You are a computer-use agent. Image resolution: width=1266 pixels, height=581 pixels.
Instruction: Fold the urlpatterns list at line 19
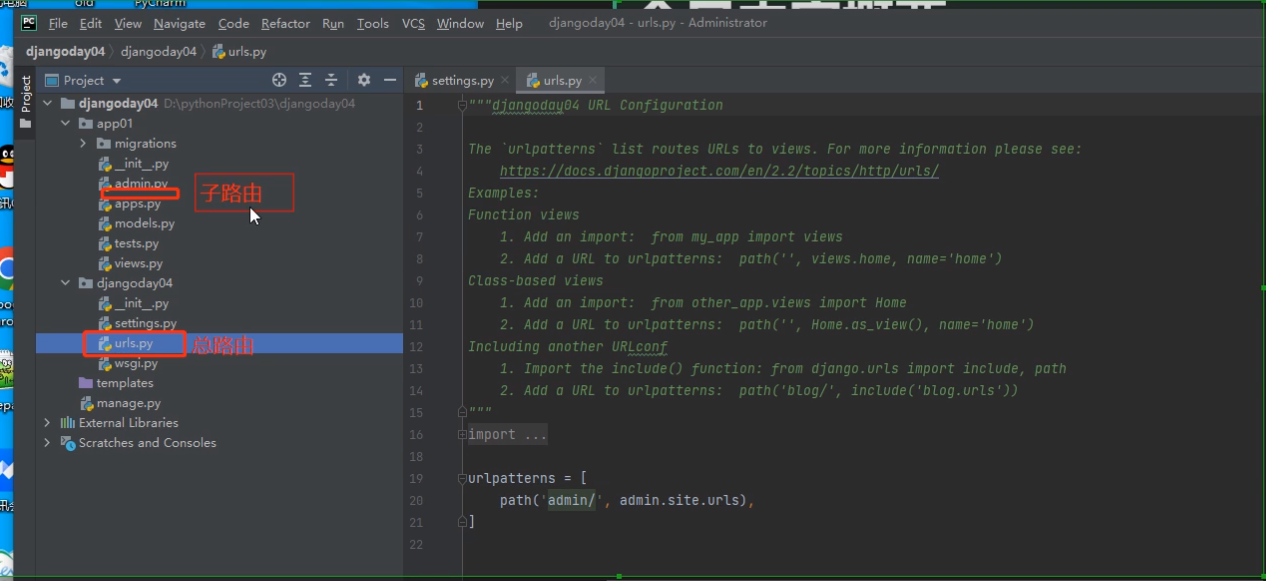click(463, 478)
